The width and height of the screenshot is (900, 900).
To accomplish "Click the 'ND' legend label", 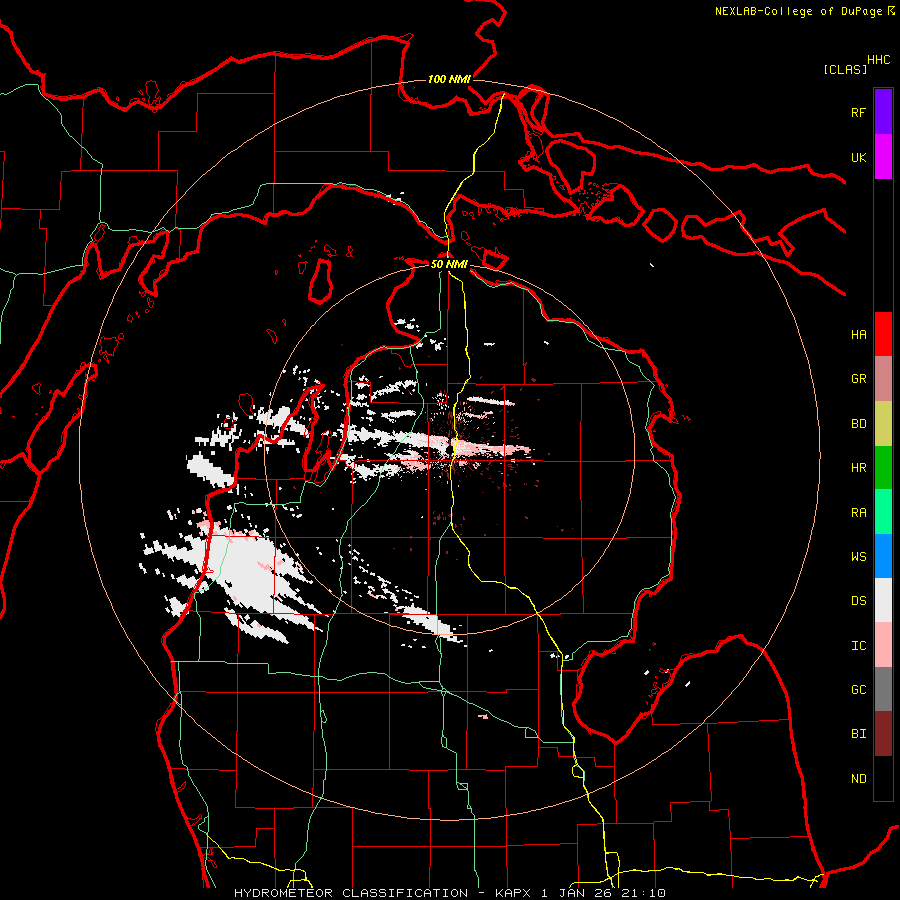I will point(858,779).
